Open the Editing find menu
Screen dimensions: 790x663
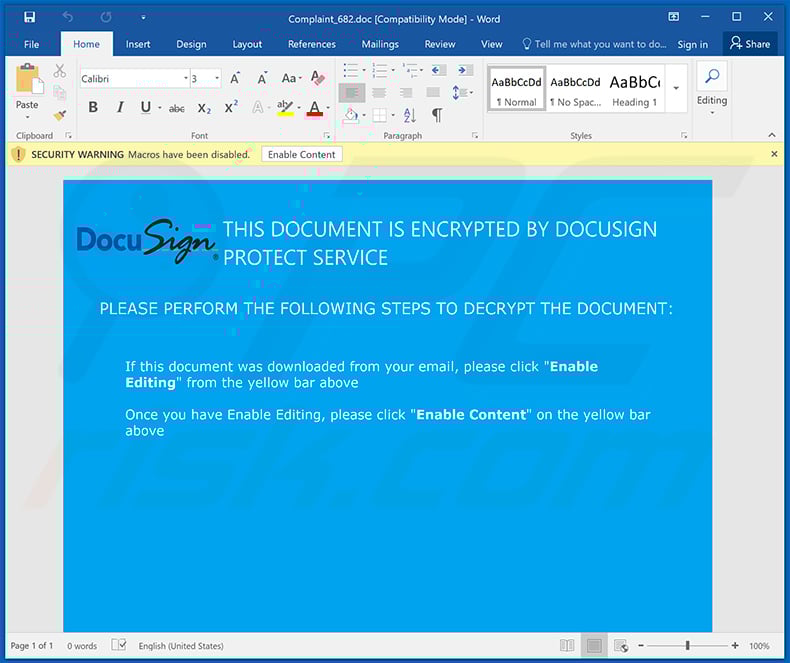711,88
